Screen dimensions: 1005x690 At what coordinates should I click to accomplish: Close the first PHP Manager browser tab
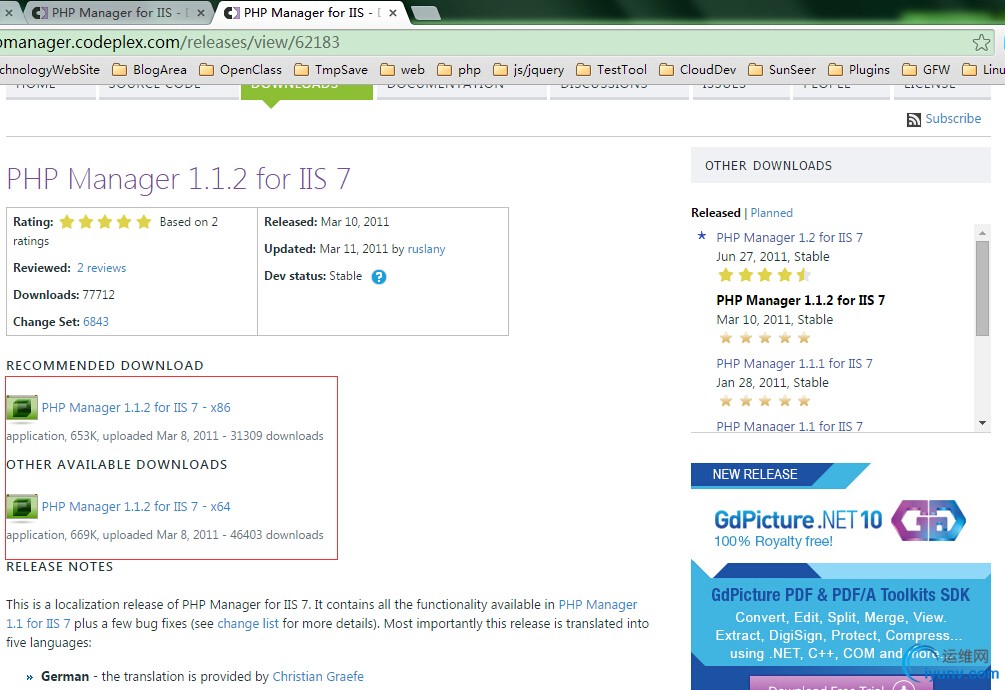201,12
